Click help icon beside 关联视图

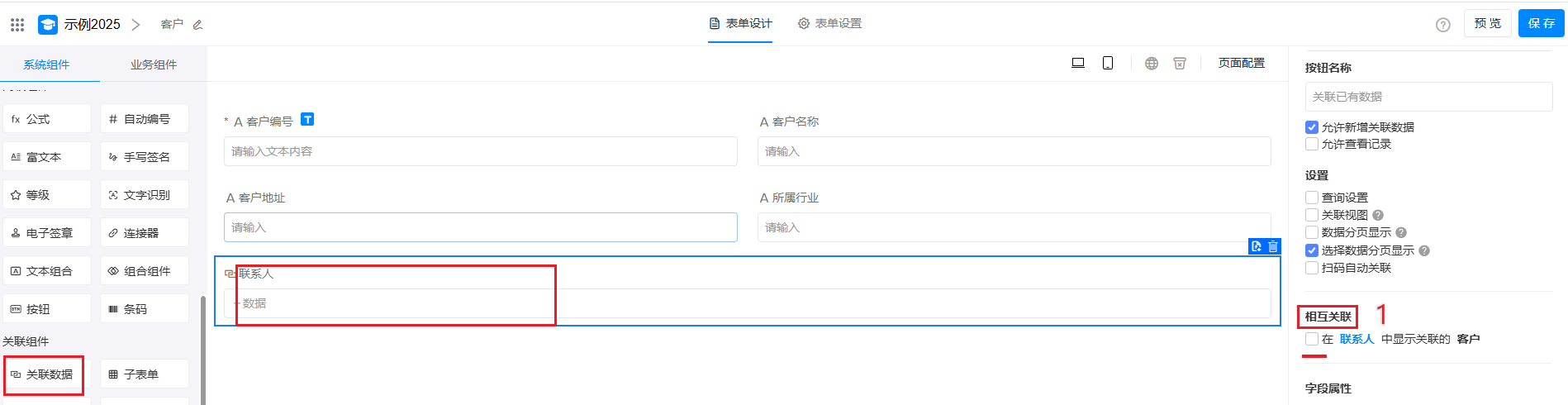pos(1378,215)
